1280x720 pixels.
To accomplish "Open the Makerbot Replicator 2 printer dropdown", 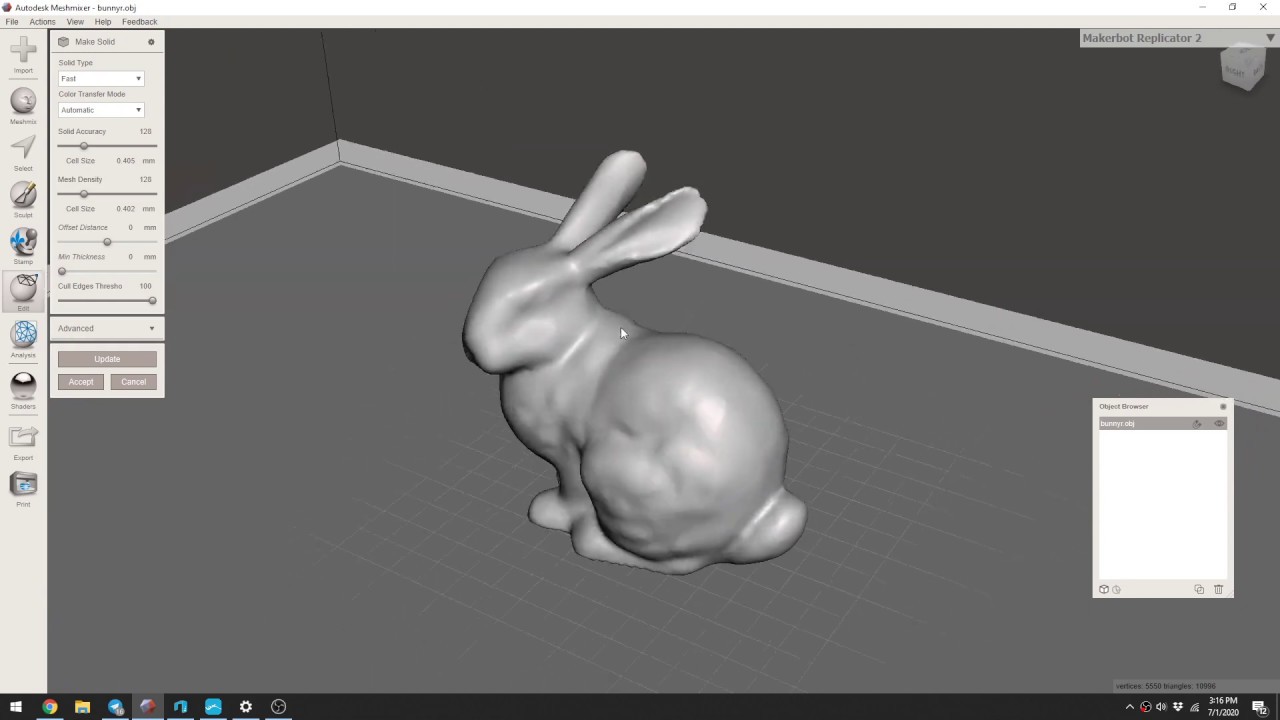I will point(1179,38).
